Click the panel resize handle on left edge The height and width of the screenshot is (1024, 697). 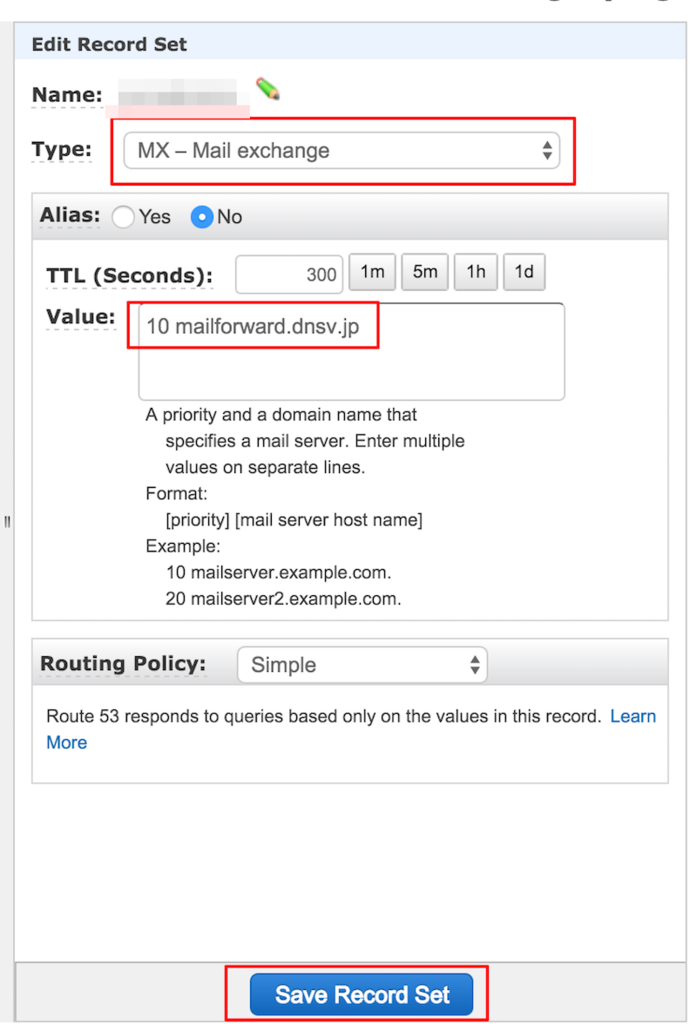coord(7,522)
